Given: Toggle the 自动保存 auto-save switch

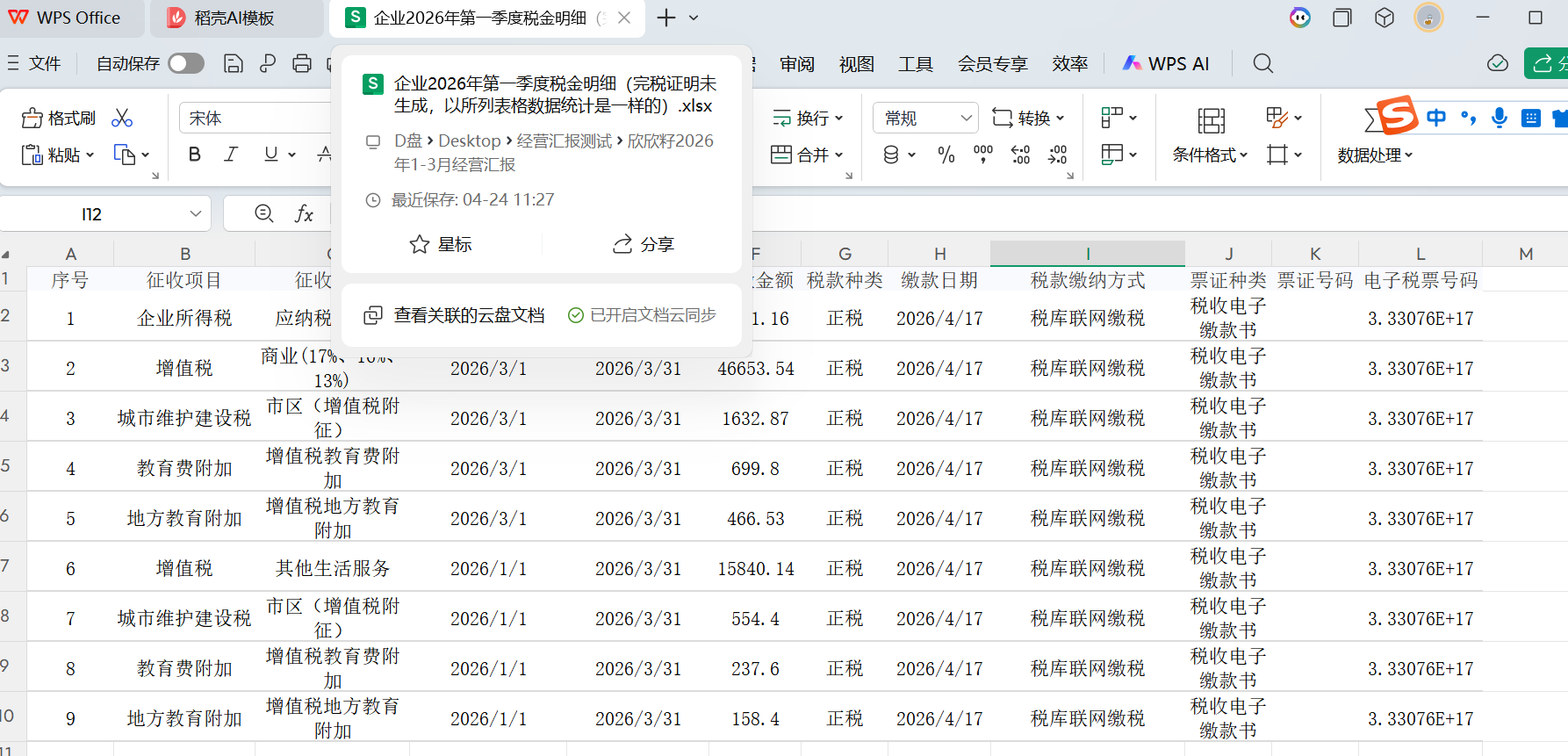Looking at the screenshot, I should [x=186, y=63].
